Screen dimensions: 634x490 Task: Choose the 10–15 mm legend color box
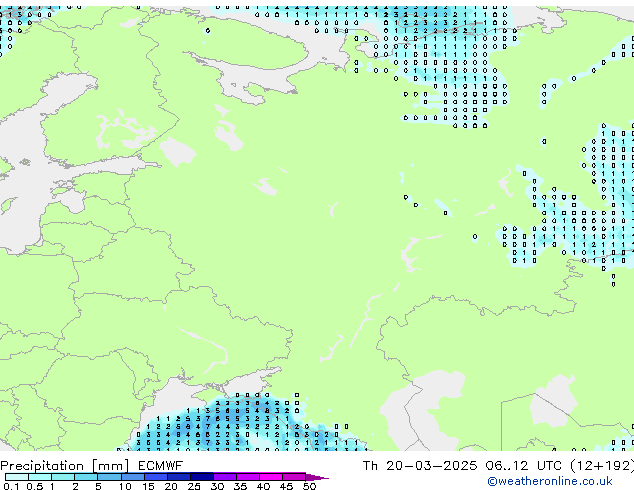point(133,477)
